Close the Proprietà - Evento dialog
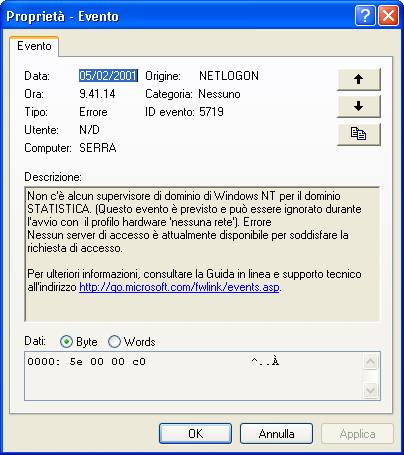 click(x=388, y=15)
